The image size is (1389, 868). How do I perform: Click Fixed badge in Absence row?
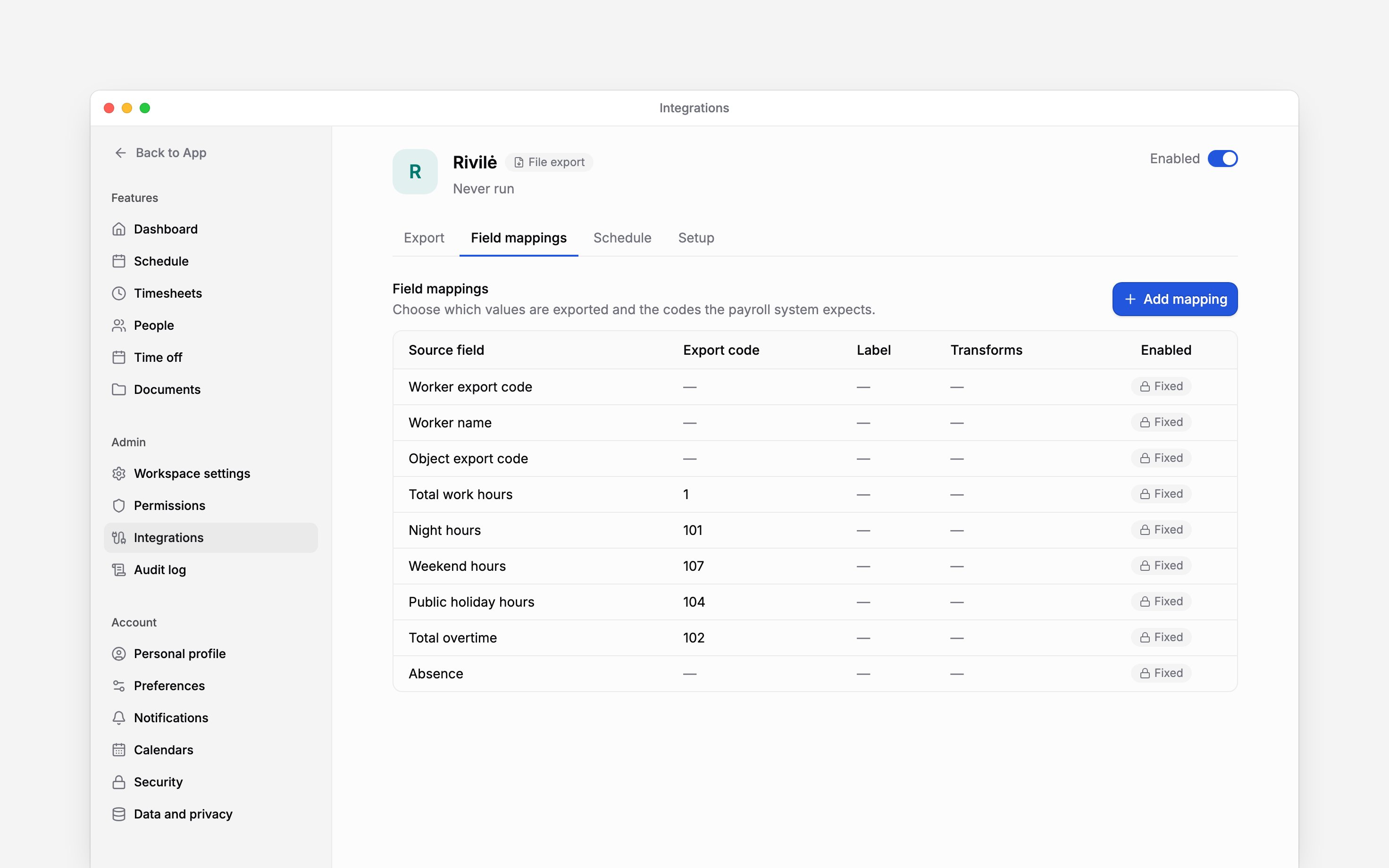point(1161,673)
